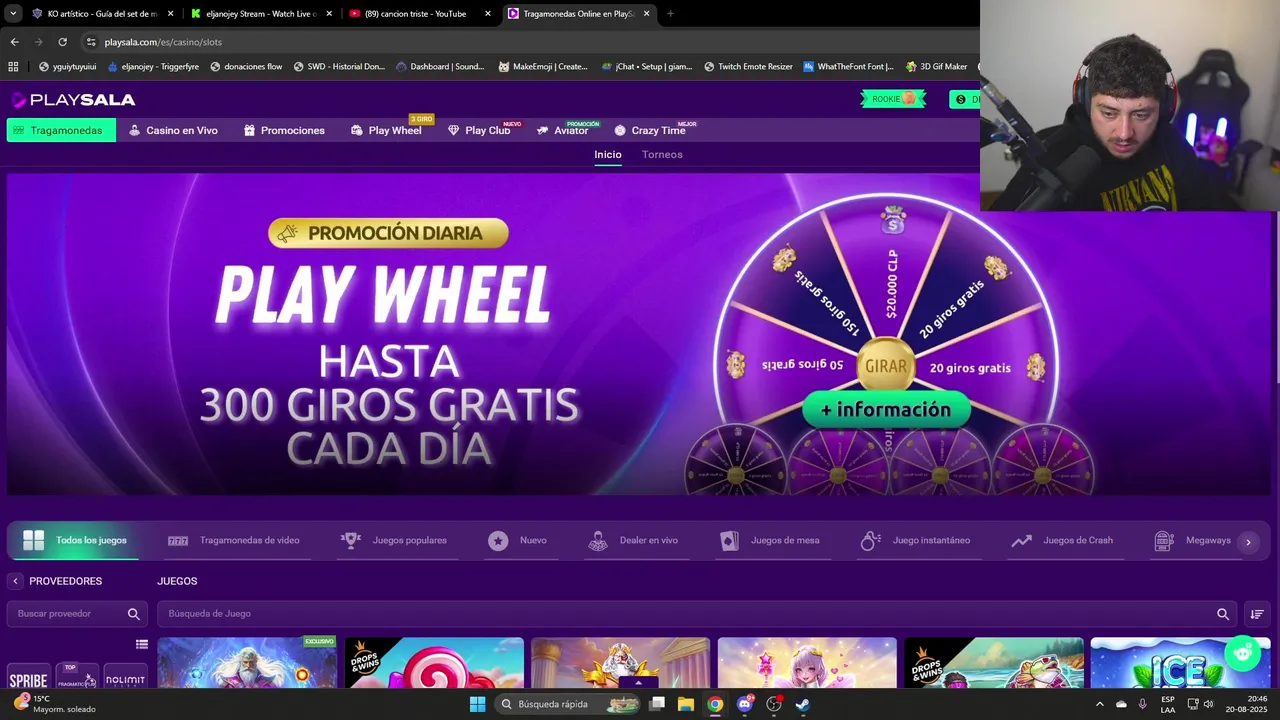Open the ICE game thumbnail

coord(1180,662)
